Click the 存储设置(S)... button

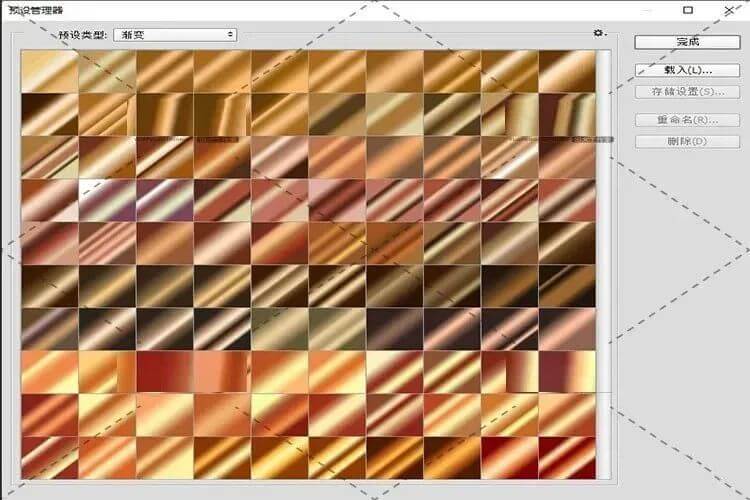coord(687,92)
